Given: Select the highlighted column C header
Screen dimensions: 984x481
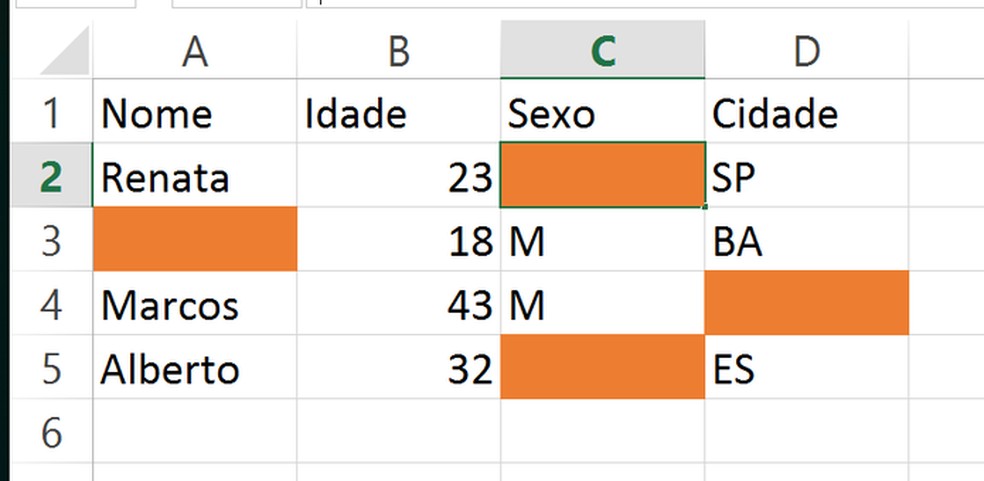Looking at the screenshot, I should [x=602, y=52].
